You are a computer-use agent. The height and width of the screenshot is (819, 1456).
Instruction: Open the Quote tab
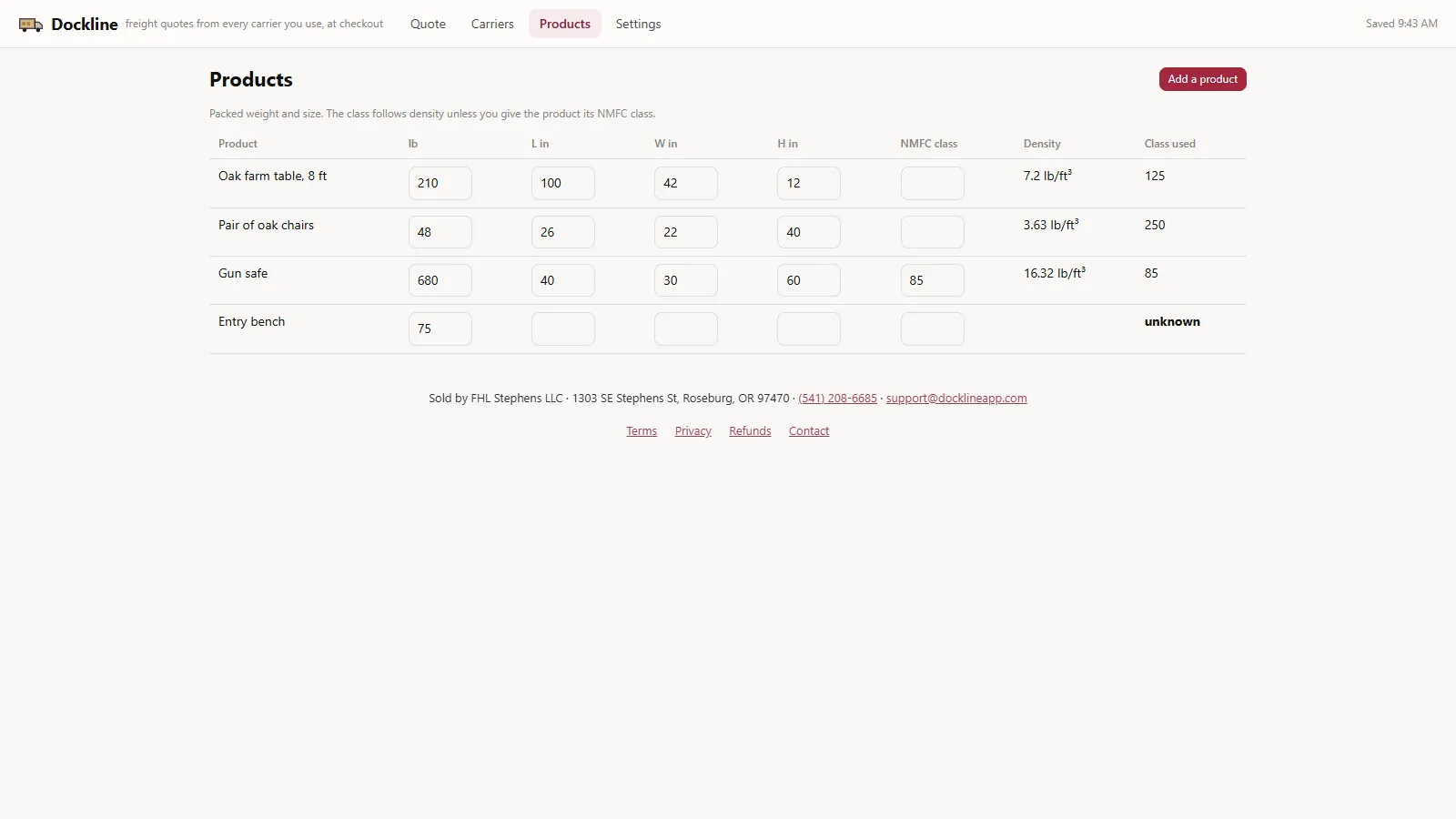coord(428,24)
